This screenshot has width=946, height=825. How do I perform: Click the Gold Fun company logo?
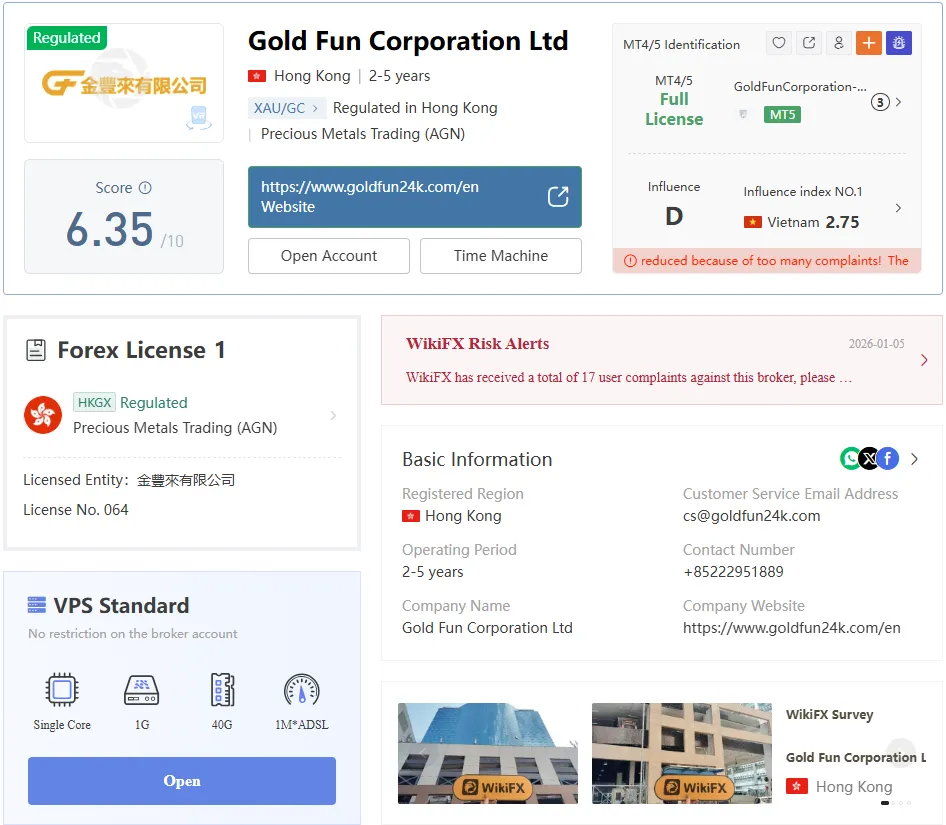pos(124,84)
